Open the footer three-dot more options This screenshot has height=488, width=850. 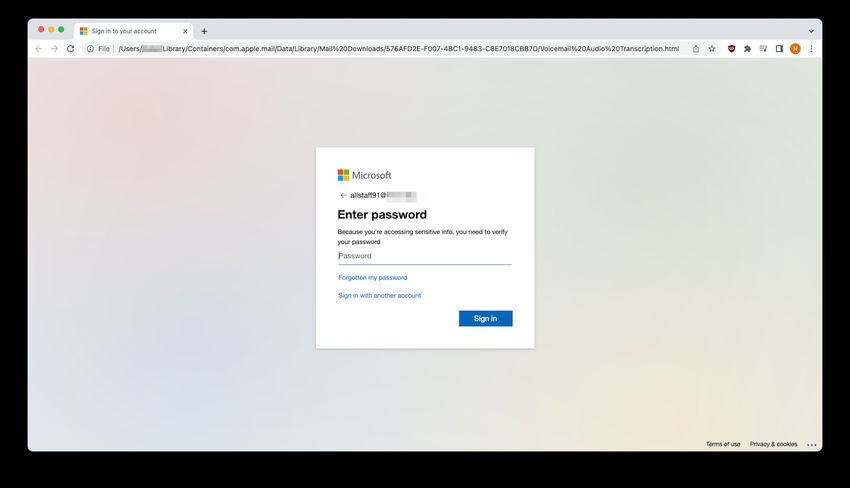coord(812,445)
